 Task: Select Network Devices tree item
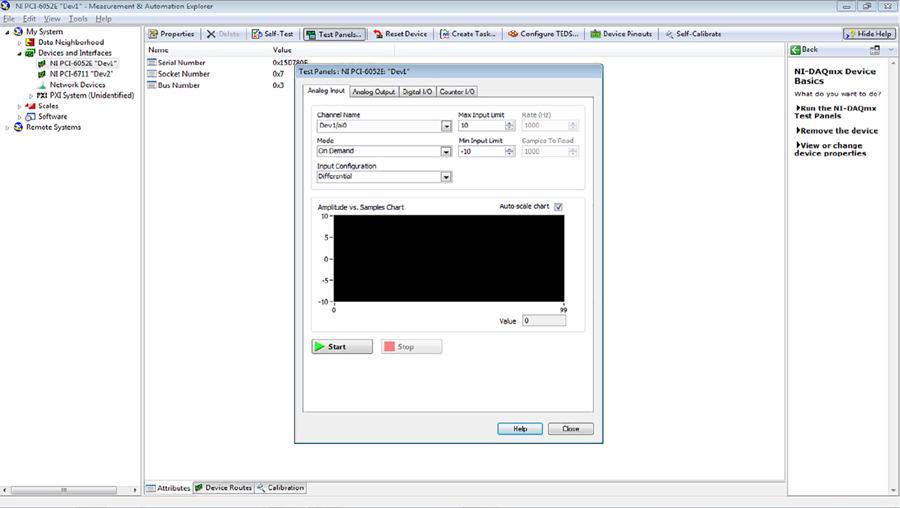[77, 84]
